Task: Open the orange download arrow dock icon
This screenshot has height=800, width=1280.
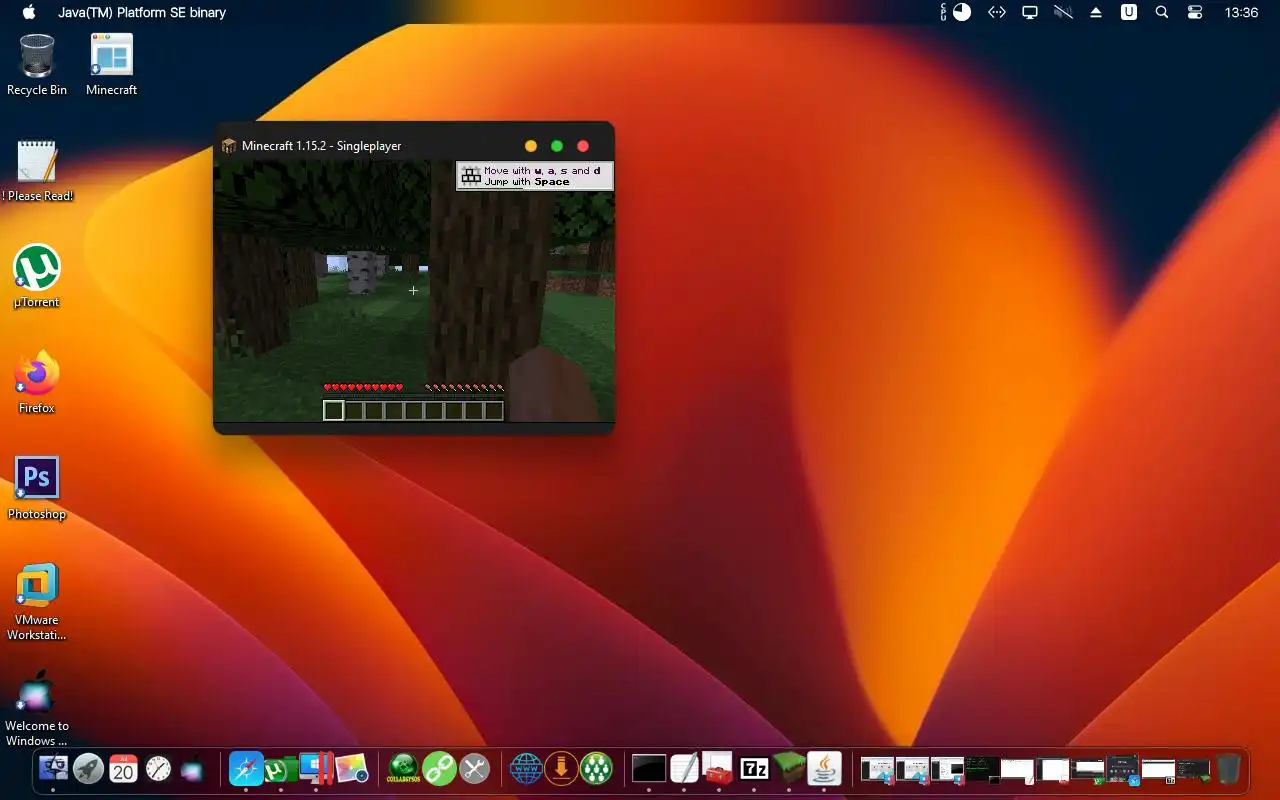Action: (x=561, y=768)
